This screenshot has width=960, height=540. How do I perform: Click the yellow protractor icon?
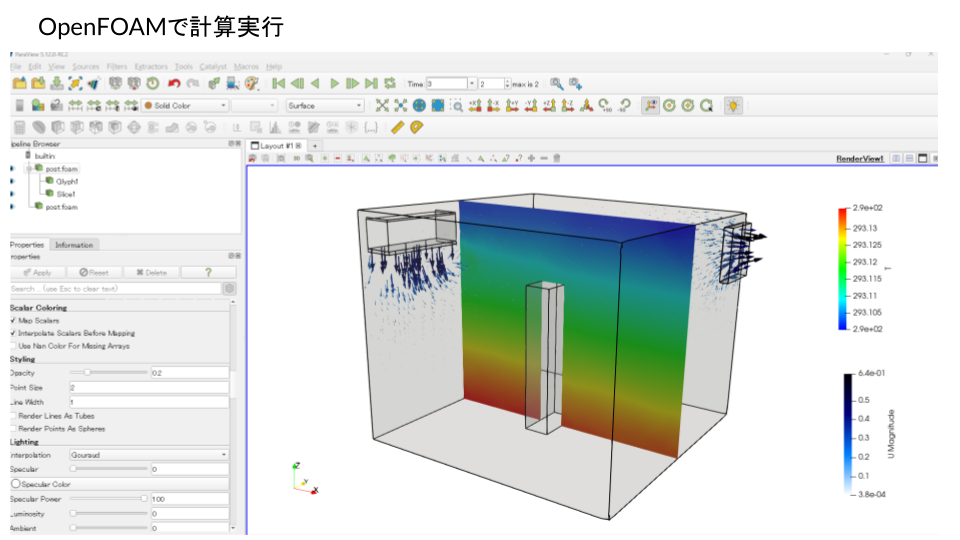click(x=416, y=127)
